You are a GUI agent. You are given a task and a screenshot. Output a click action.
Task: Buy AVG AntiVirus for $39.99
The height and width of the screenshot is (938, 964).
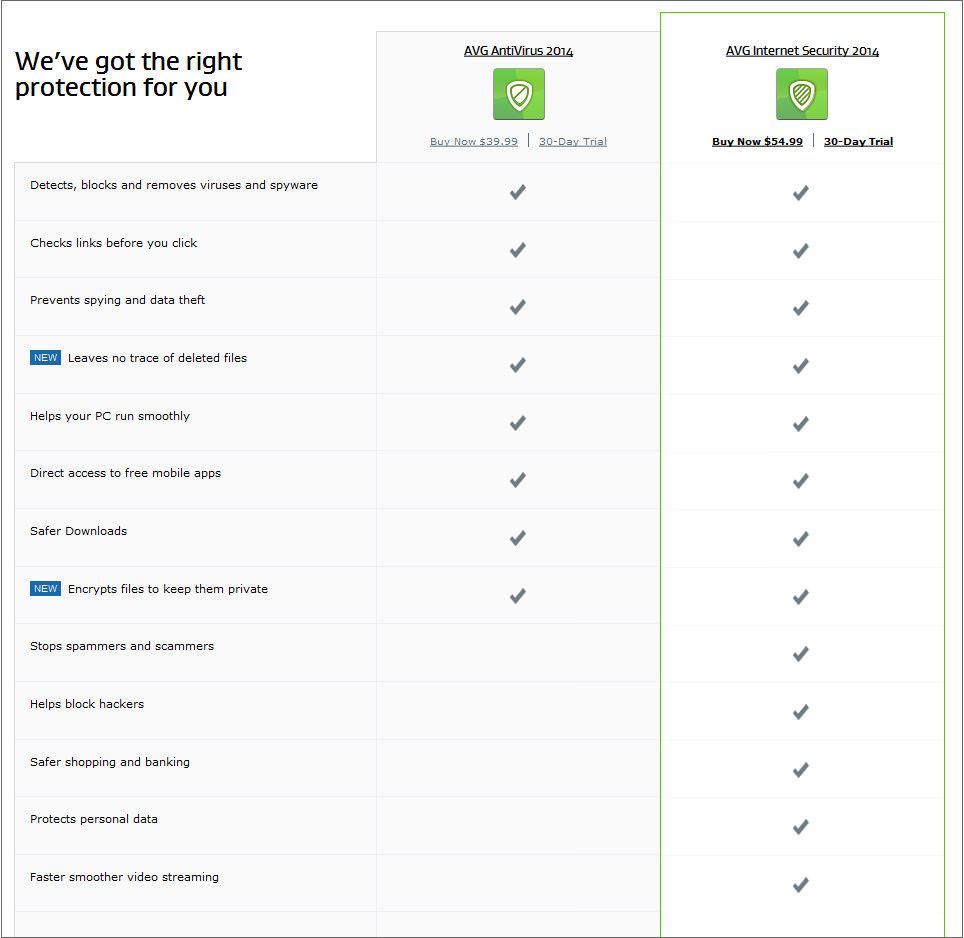(473, 141)
